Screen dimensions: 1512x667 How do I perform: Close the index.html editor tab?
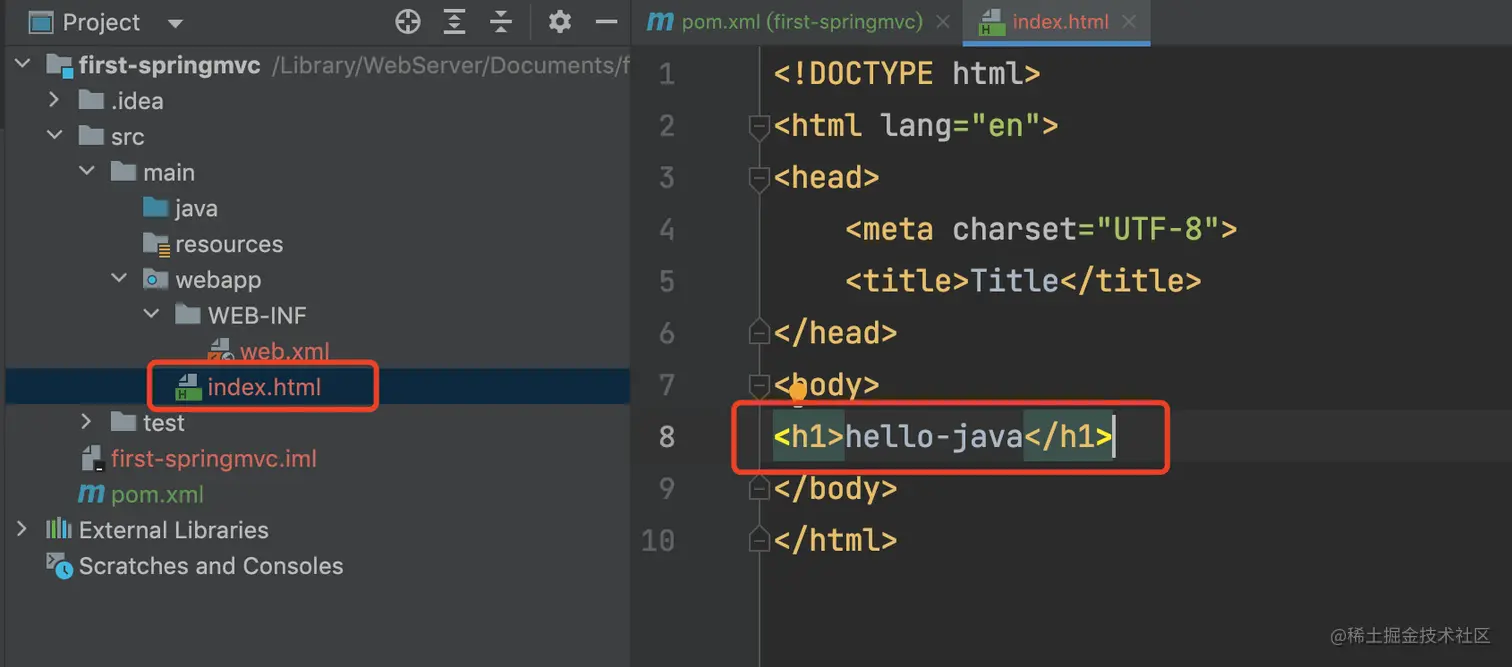(x=1129, y=22)
